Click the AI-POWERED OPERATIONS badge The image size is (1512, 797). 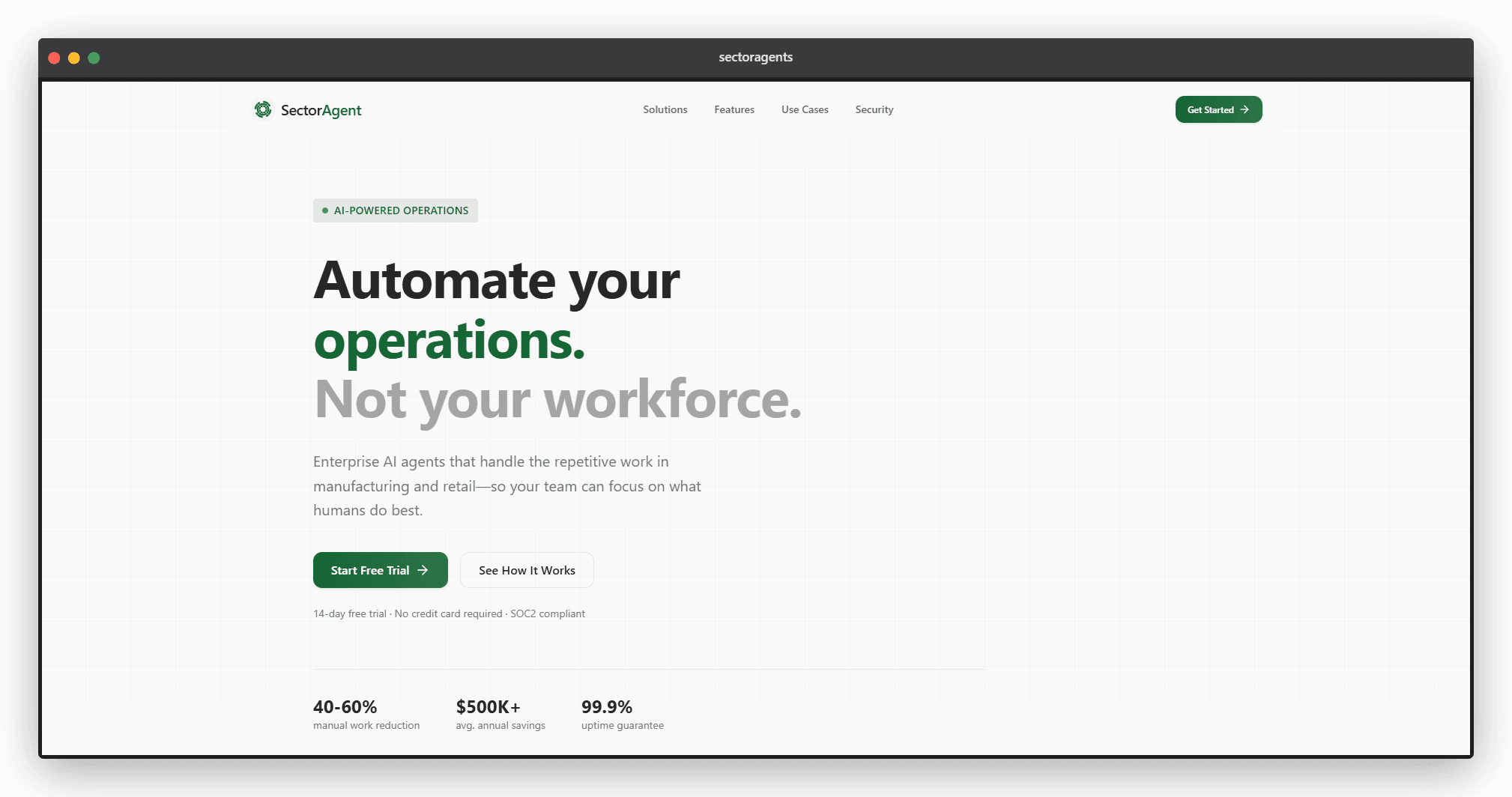click(396, 210)
